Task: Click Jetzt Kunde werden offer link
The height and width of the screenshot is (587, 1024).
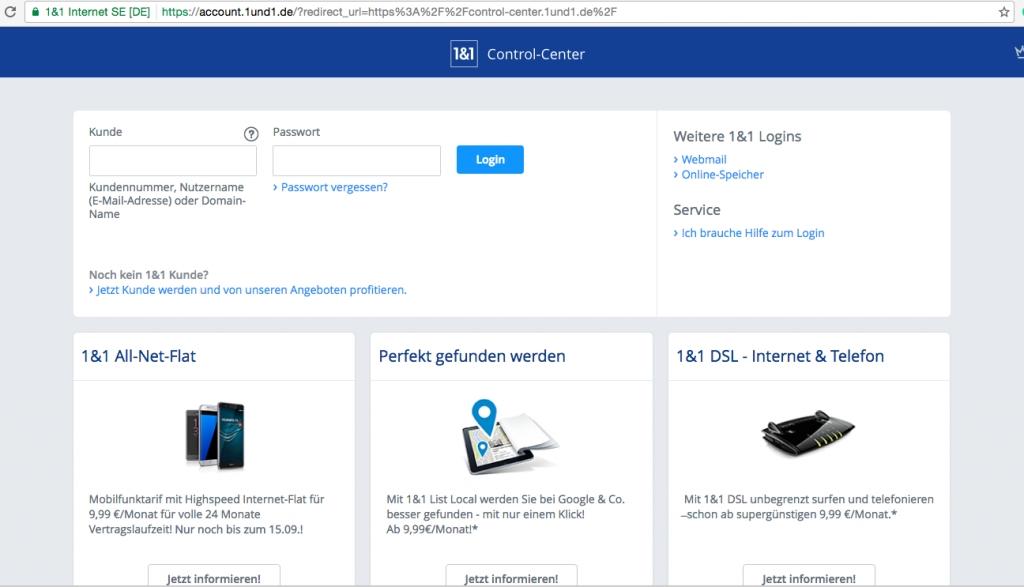Action: (x=251, y=290)
